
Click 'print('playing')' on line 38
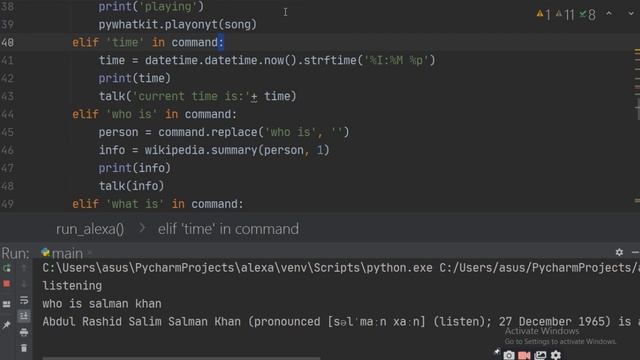pyautogui.click(x=151, y=7)
